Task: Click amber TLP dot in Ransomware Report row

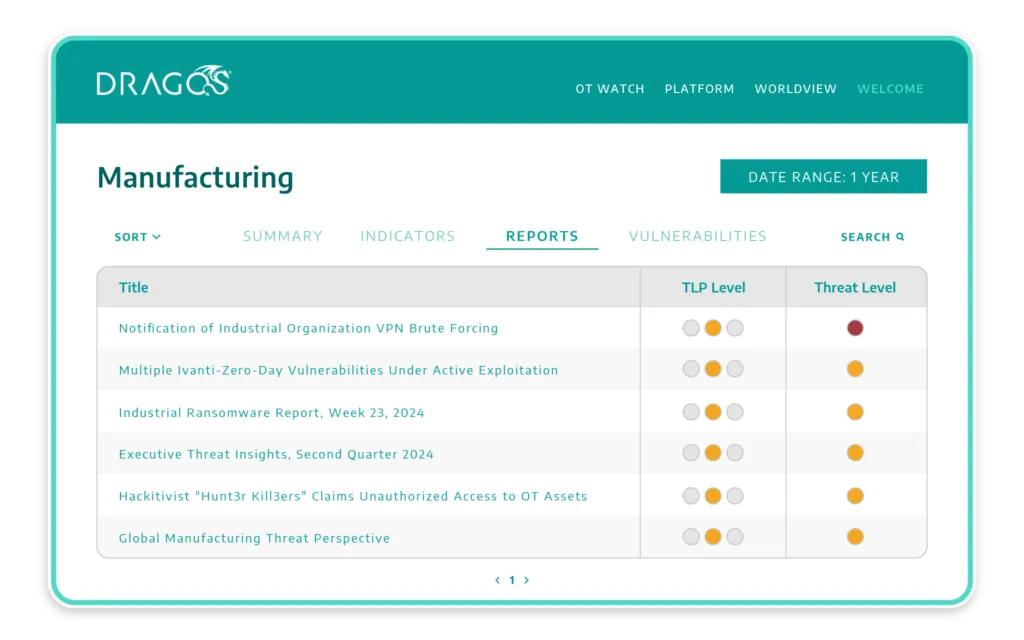Action: click(x=712, y=412)
